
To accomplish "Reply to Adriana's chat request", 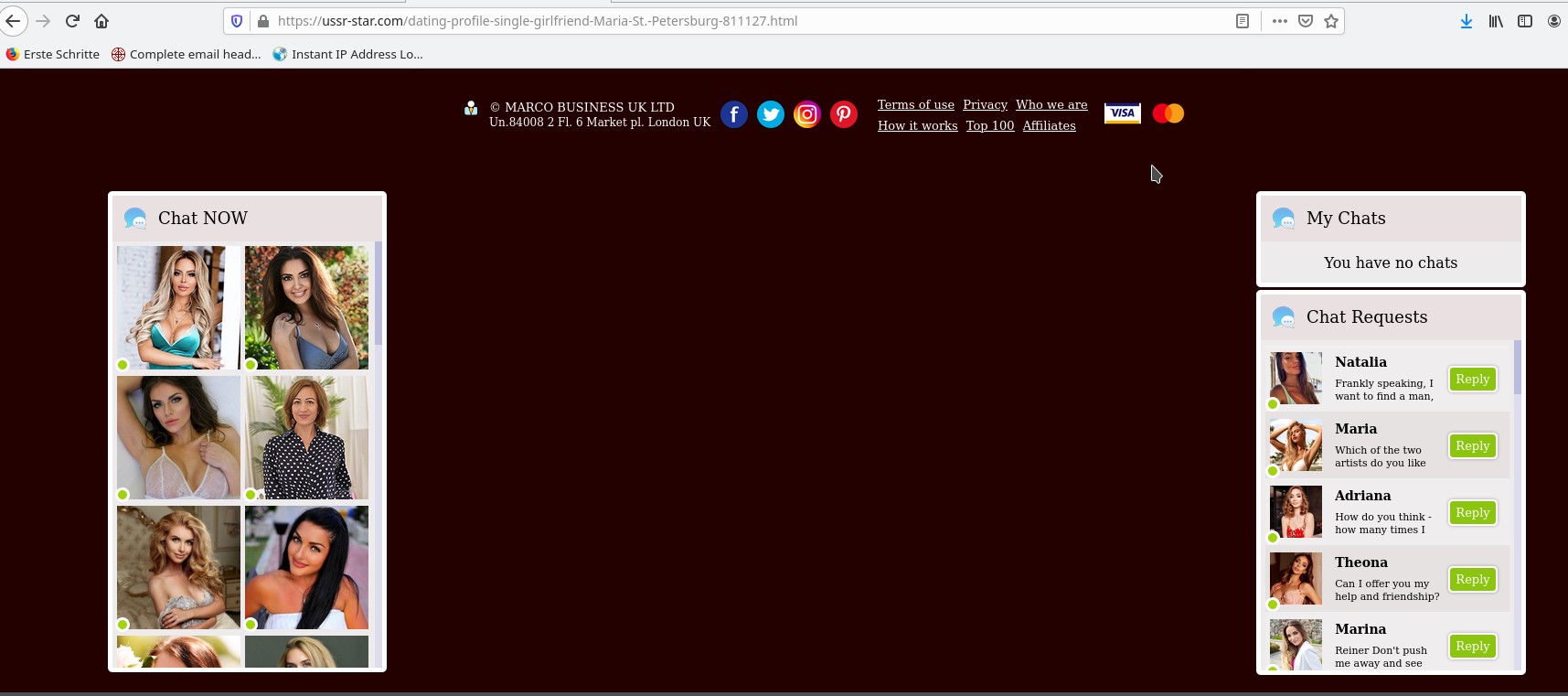I will click(x=1473, y=513).
